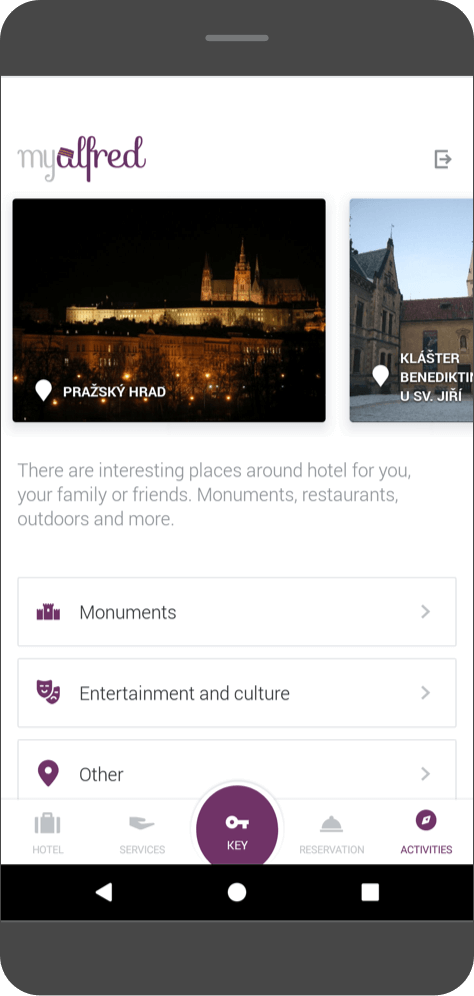Viewport: 474px width, 996px height.
Task: Open the Monuments category row
Action: click(237, 612)
